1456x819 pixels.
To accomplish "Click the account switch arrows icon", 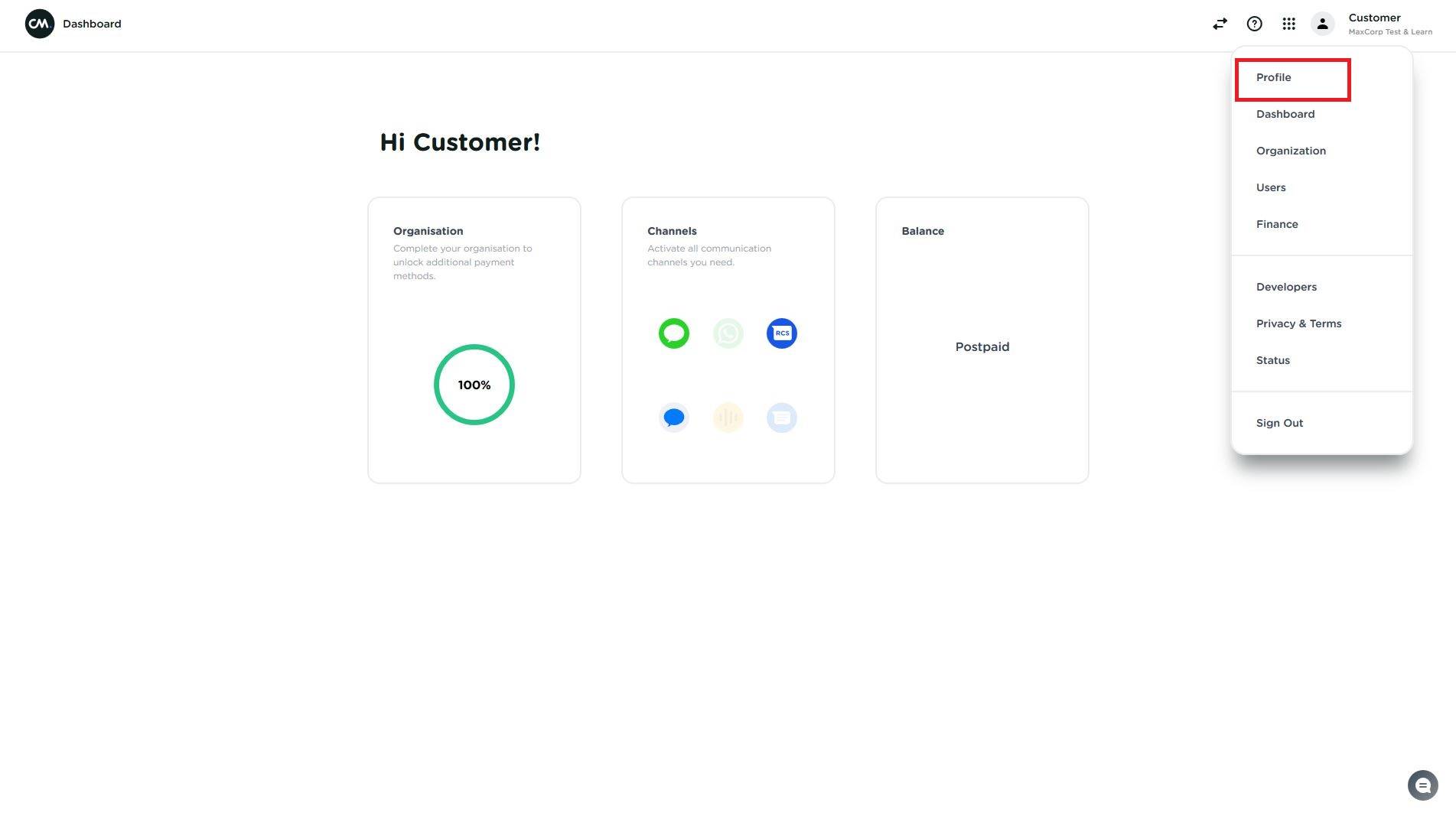I will click(1220, 24).
